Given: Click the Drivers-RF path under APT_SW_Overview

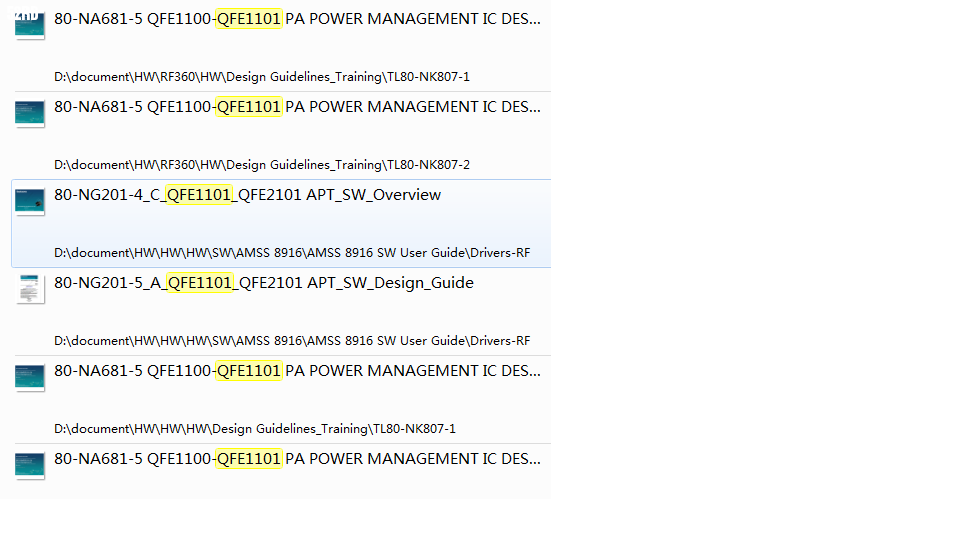Looking at the screenshot, I should [292, 253].
